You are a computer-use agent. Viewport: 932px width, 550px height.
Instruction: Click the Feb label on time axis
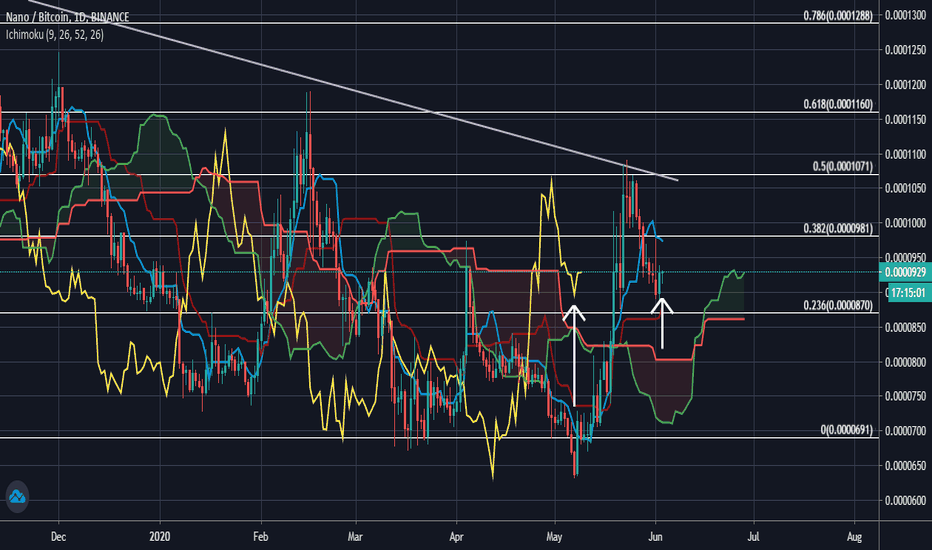click(260, 536)
